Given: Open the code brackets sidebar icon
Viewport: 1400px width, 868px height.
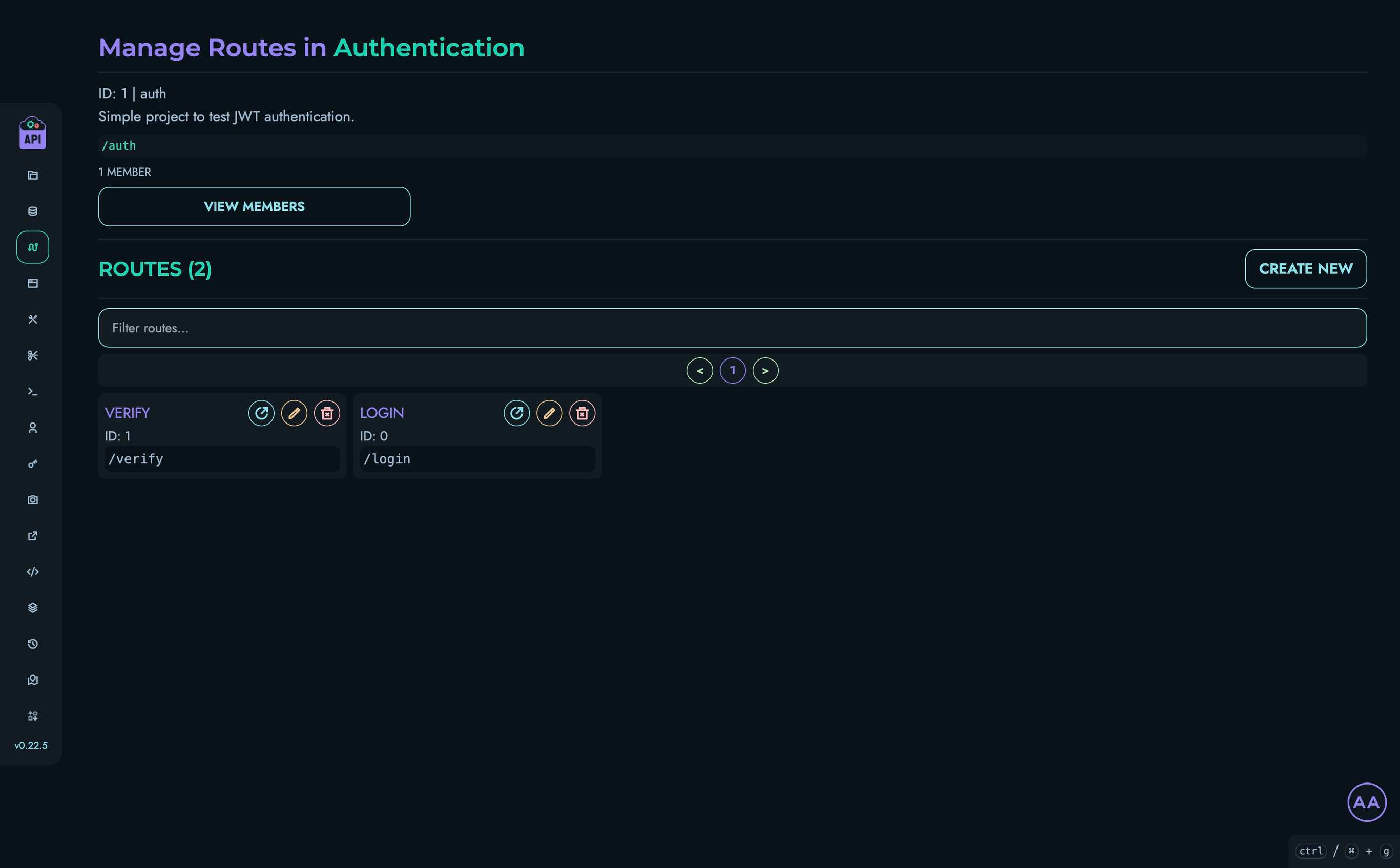Looking at the screenshot, I should point(33,572).
